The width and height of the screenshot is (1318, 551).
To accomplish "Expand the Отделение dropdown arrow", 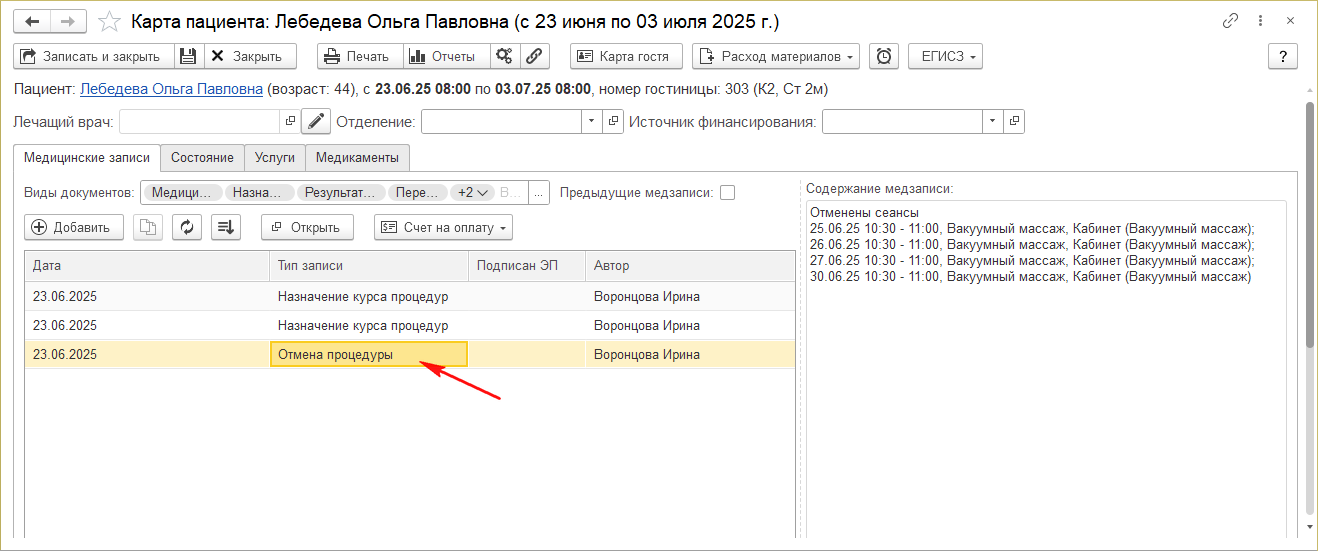I will [592, 121].
